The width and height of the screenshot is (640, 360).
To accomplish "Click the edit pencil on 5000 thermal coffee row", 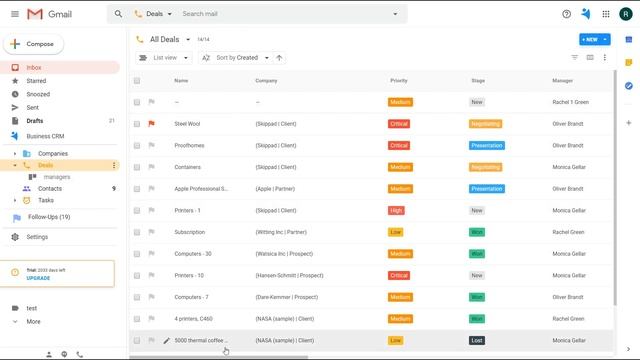I will click(x=166, y=340).
